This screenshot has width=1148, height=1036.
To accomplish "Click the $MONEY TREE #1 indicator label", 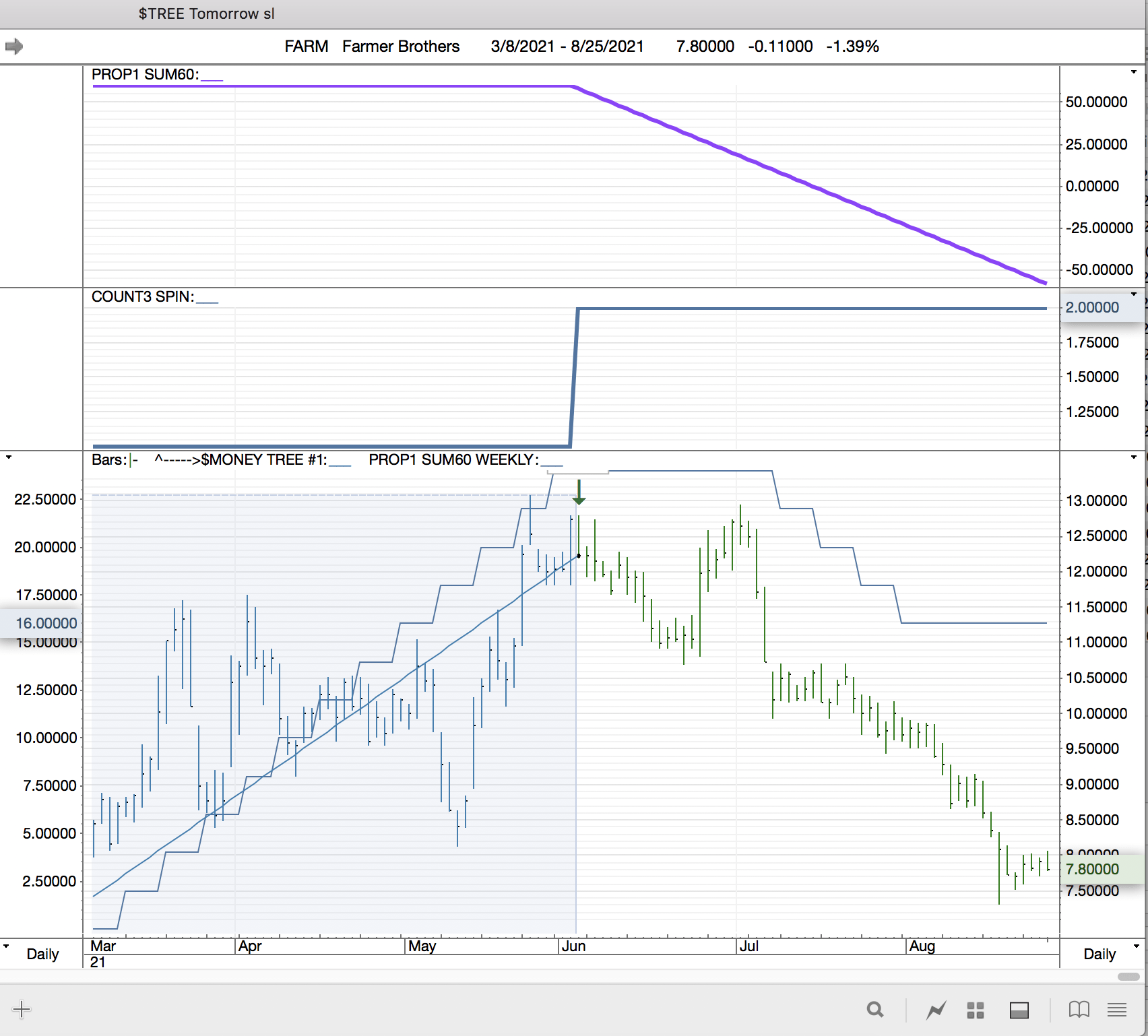I will tap(264, 459).
